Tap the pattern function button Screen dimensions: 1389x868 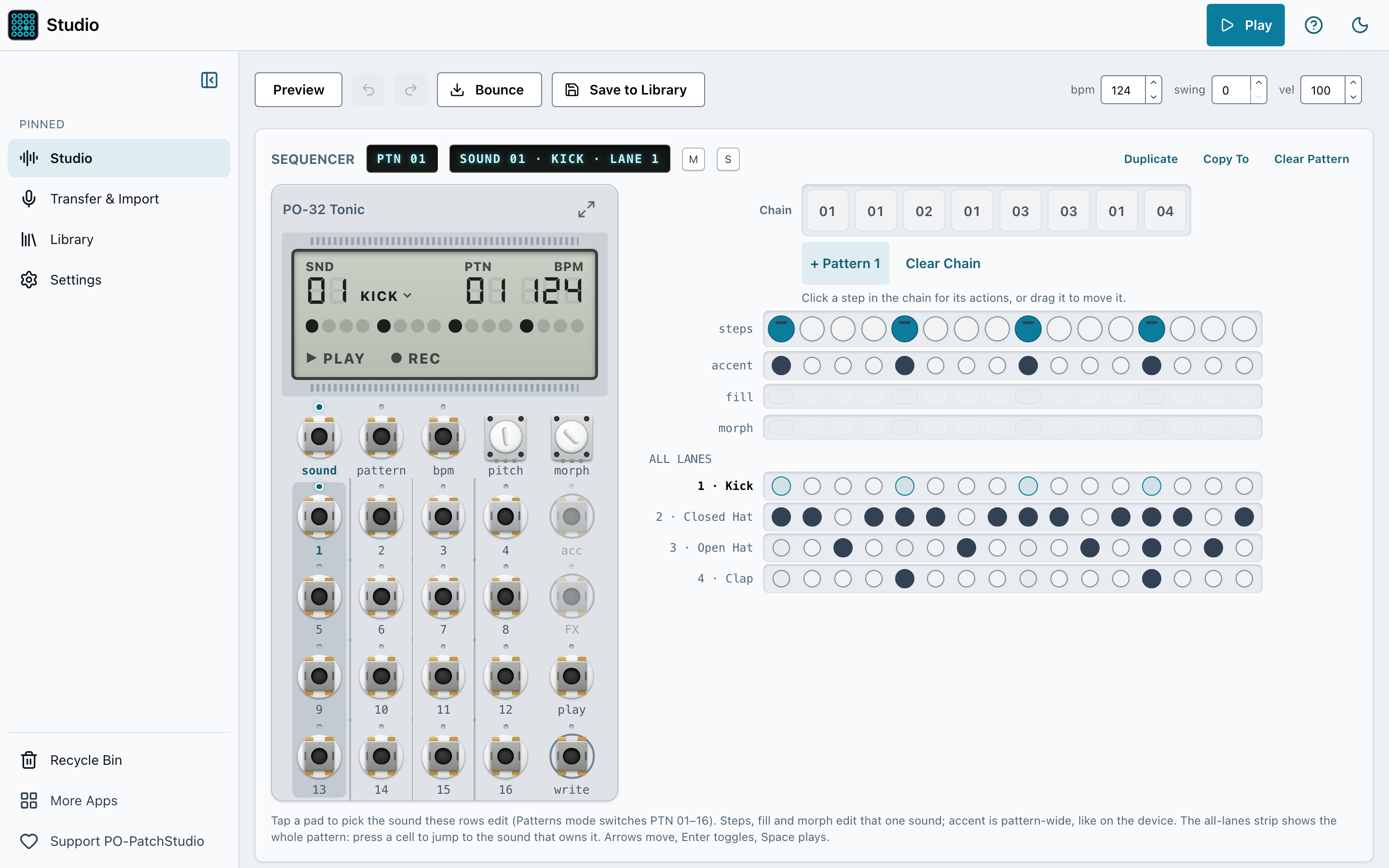(x=381, y=437)
